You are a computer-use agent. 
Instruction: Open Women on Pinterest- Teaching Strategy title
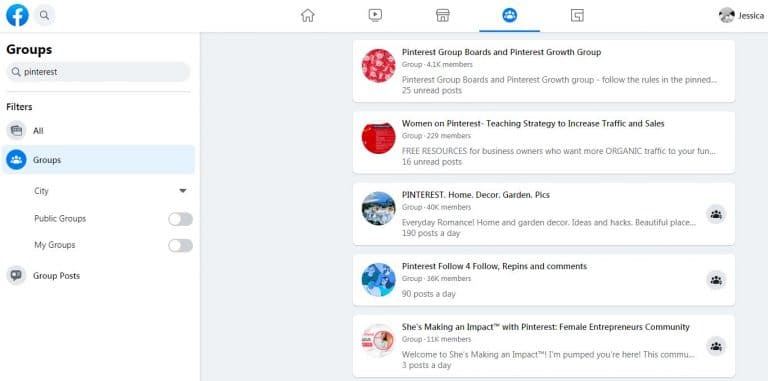[x=533, y=123]
